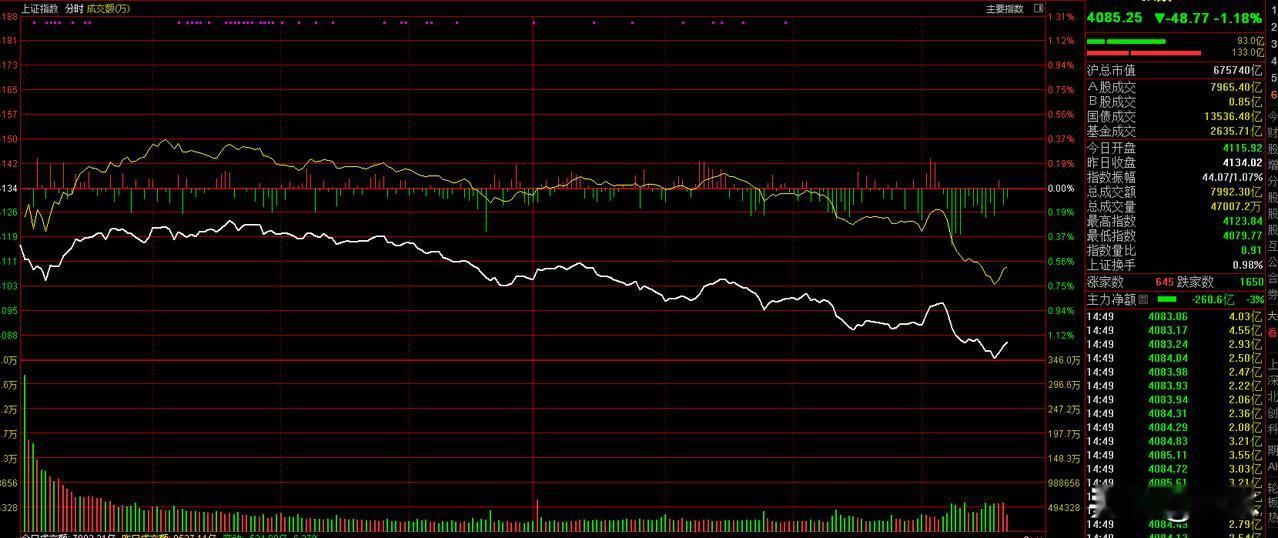Viewport: 1278px width, 538px height.
Task: Click the tick row priced 4083.24
Action: point(1176,344)
